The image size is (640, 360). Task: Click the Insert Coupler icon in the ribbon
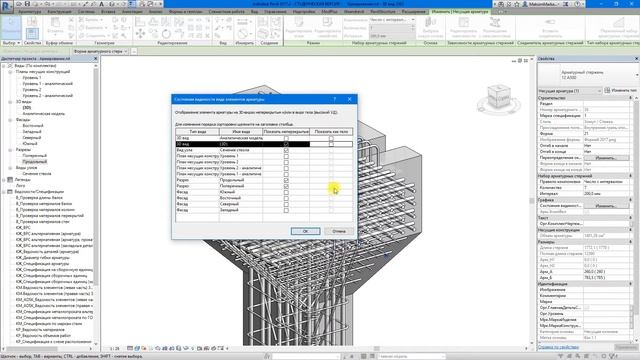(550, 27)
